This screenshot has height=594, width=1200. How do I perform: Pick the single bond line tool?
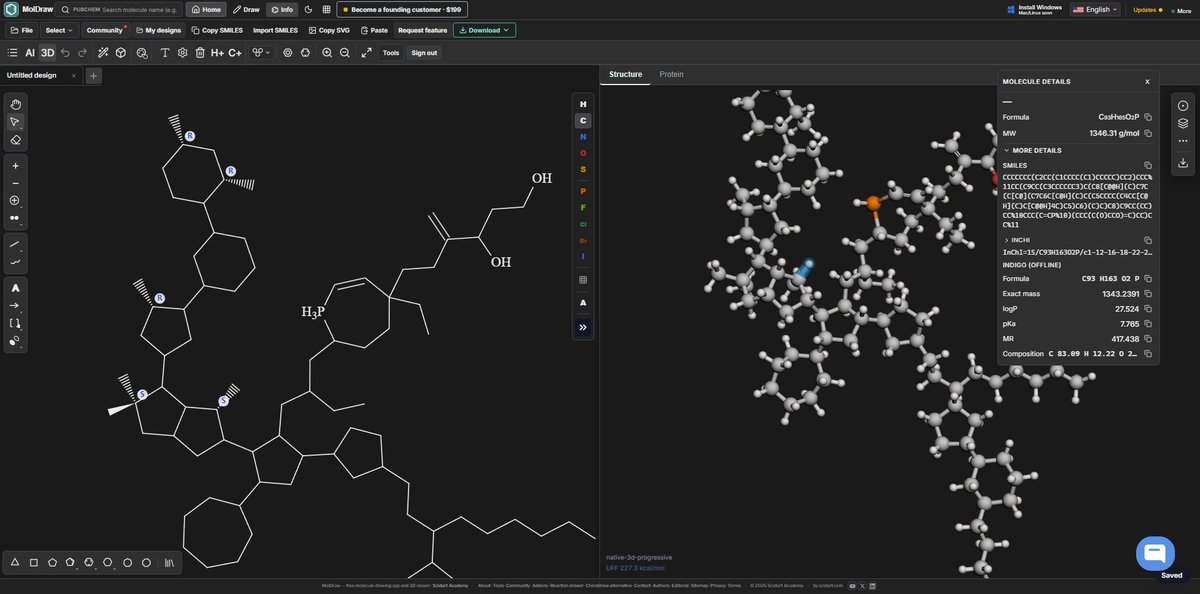[x=15, y=244]
